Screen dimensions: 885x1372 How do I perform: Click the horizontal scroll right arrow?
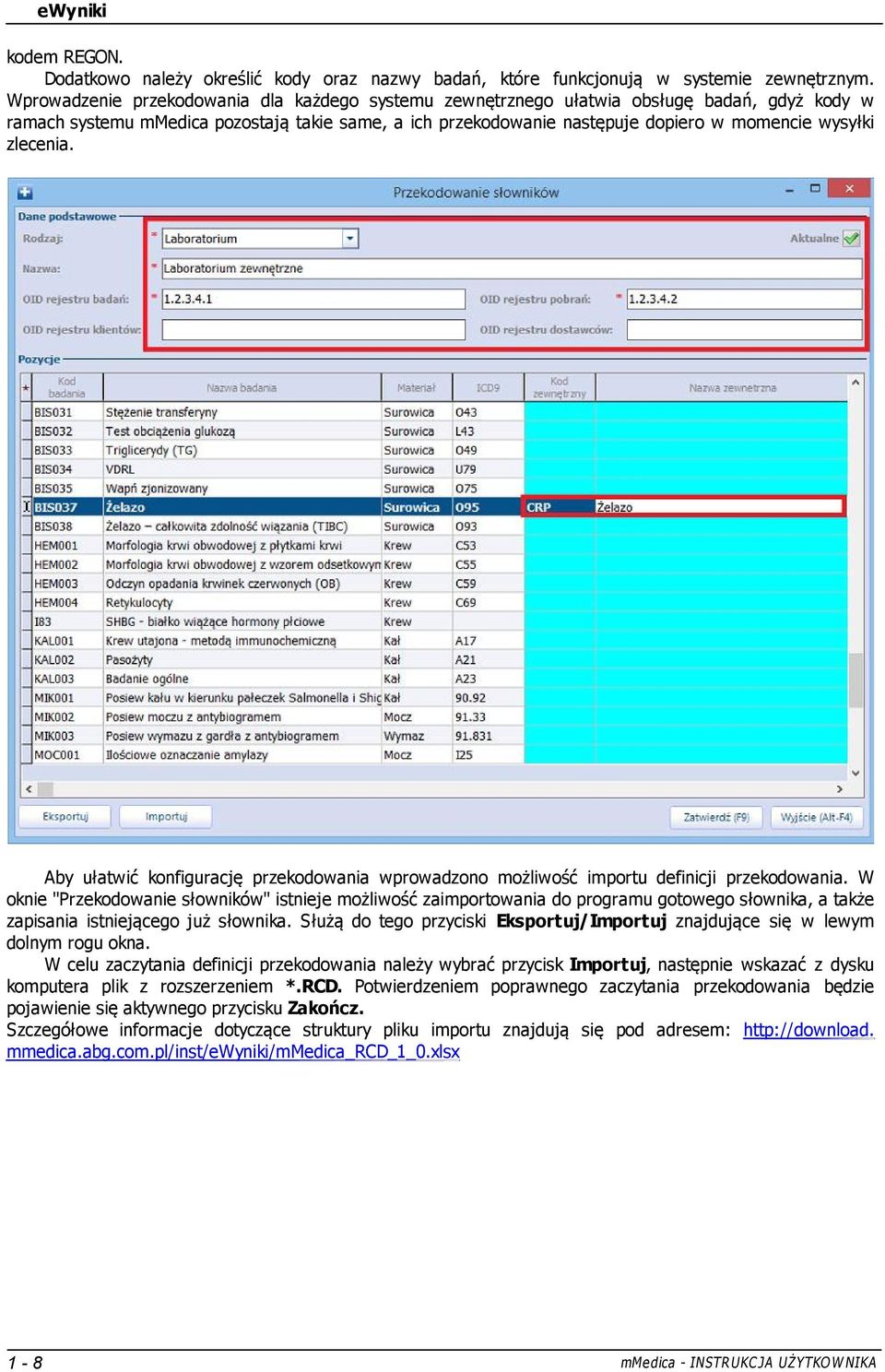(x=839, y=789)
